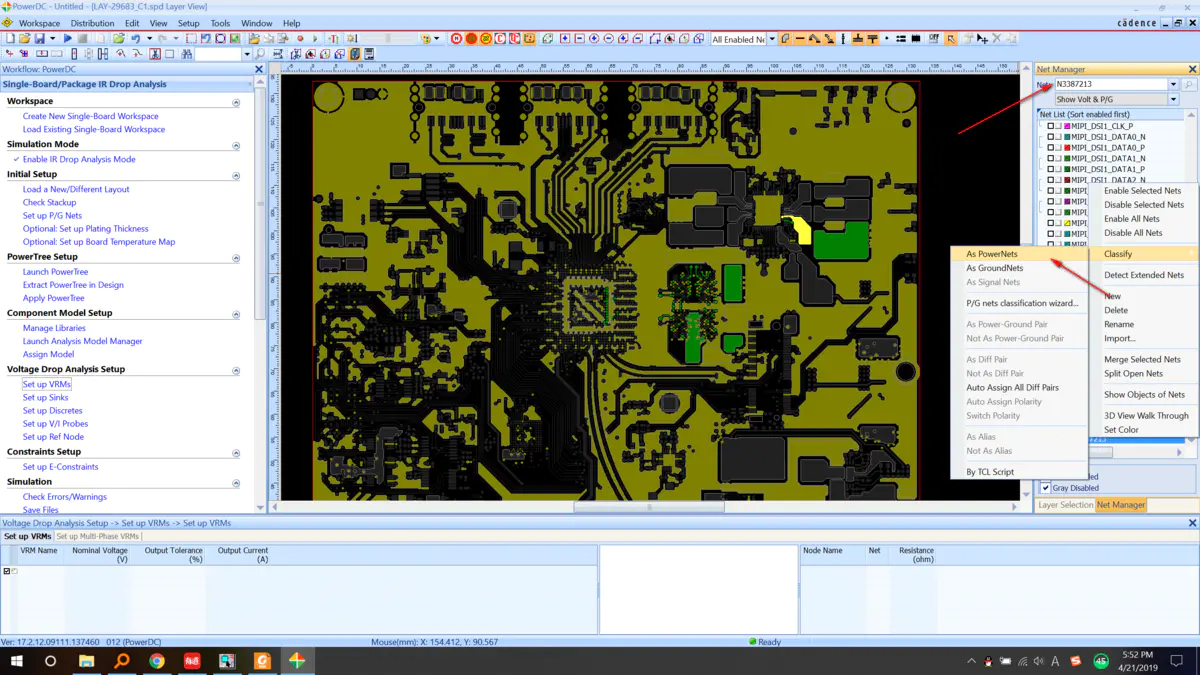The height and width of the screenshot is (675, 1200).
Task: Open the All Enabled Nets dropdown
Action: pyautogui.click(x=772, y=39)
